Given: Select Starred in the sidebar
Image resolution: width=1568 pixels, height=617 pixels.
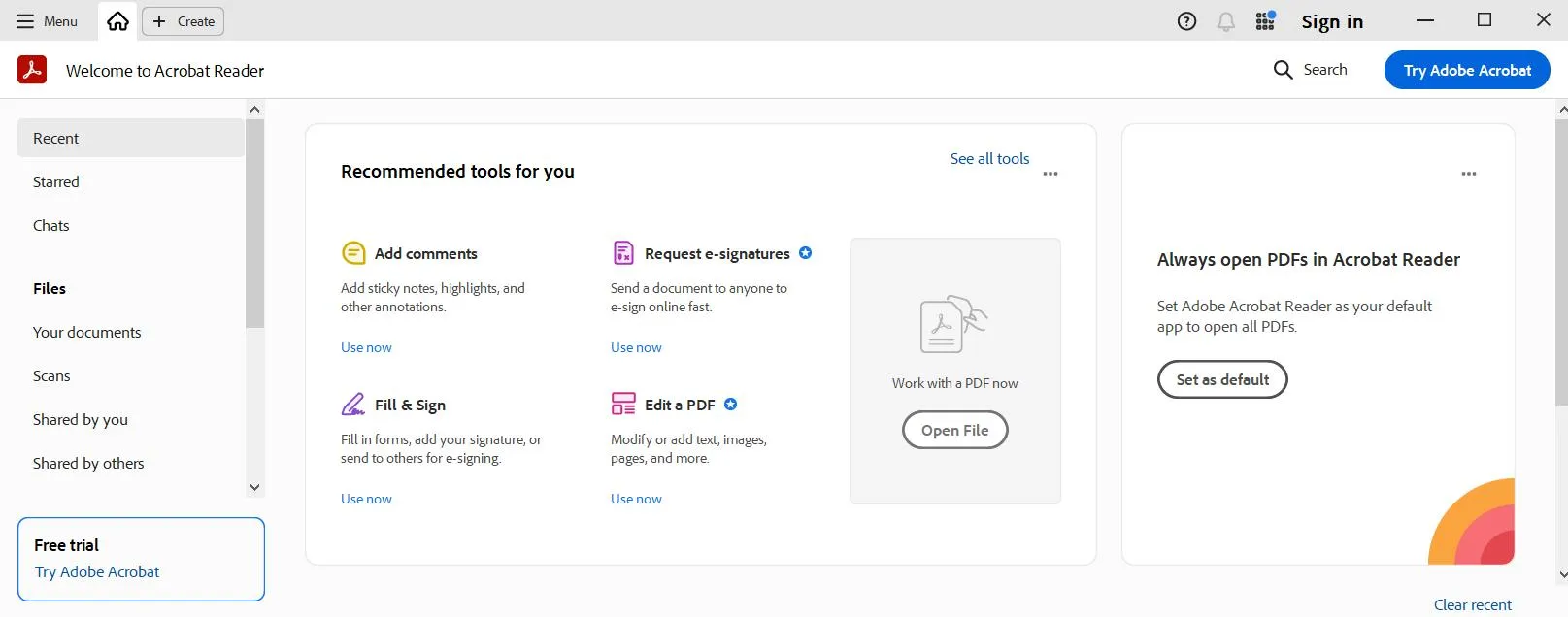Looking at the screenshot, I should (x=55, y=181).
